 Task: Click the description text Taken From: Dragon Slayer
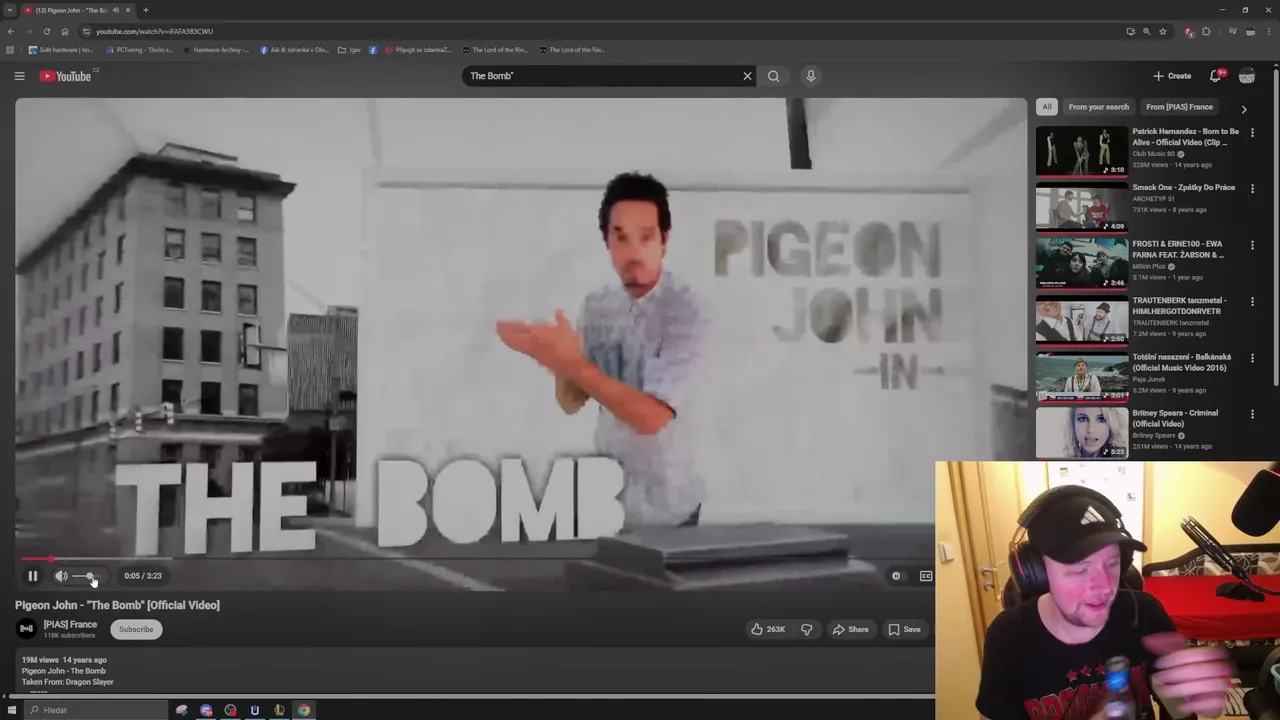coord(68,682)
